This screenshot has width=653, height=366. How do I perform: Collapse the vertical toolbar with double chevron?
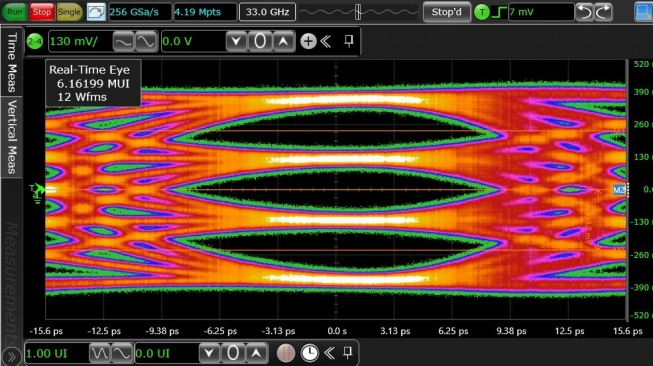[326, 41]
